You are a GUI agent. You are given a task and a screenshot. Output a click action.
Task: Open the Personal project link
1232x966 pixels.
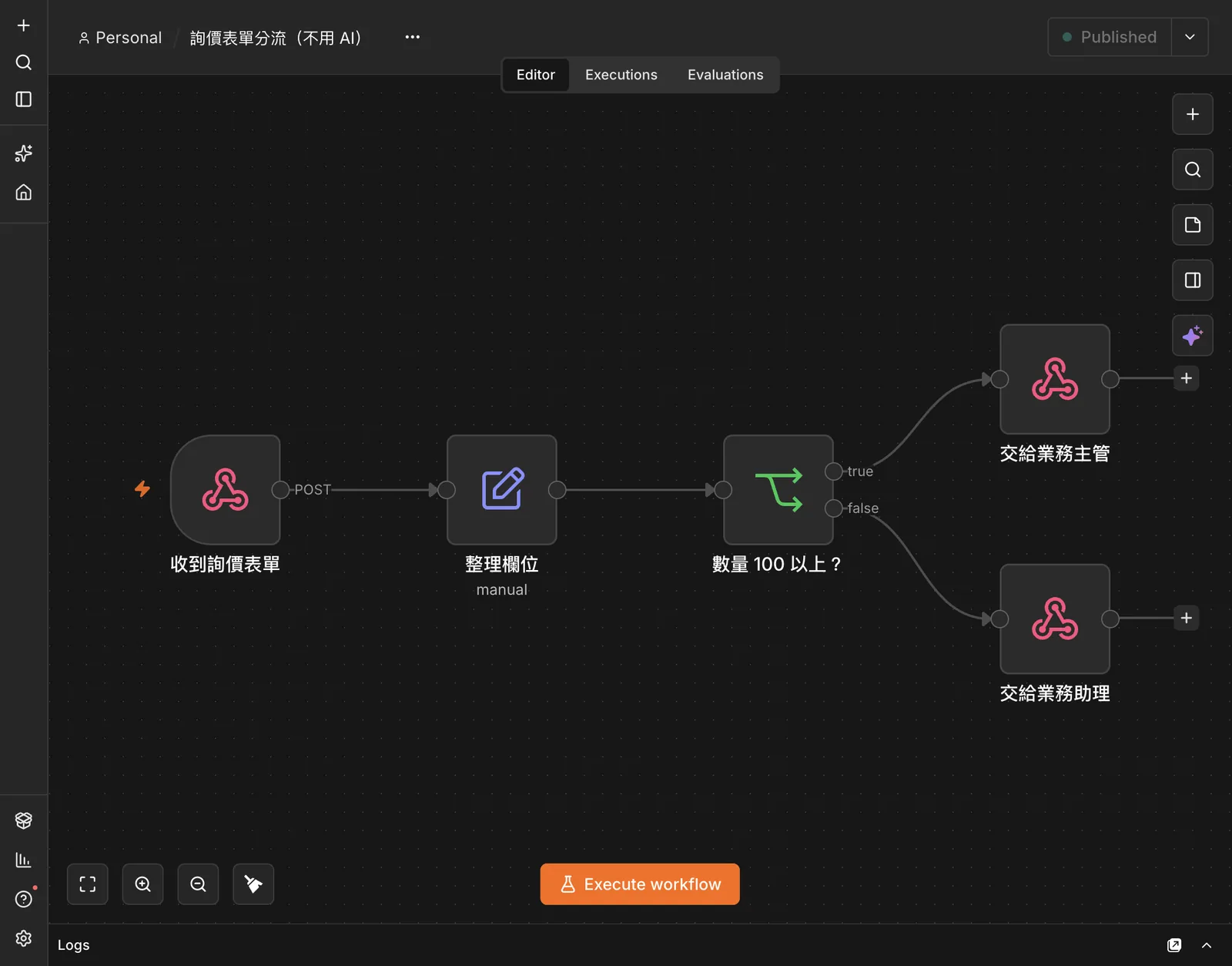click(120, 38)
